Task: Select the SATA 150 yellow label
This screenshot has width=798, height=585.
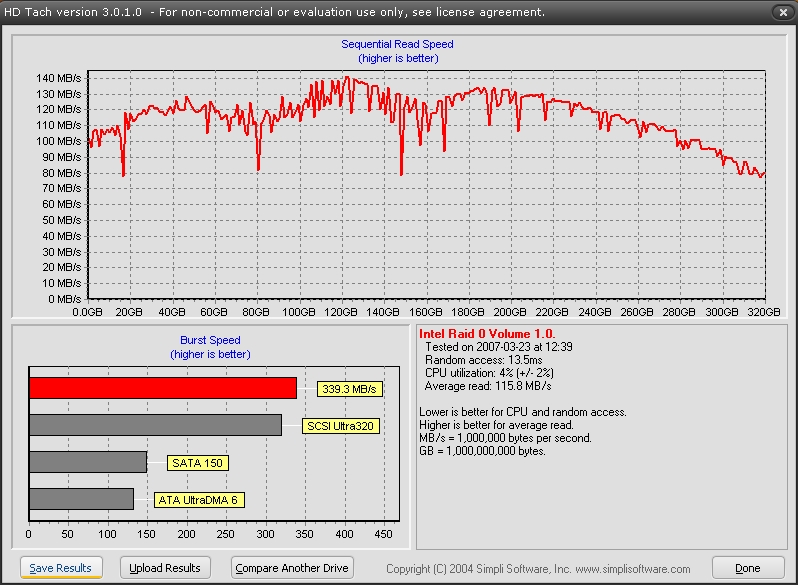Action: (196, 463)
